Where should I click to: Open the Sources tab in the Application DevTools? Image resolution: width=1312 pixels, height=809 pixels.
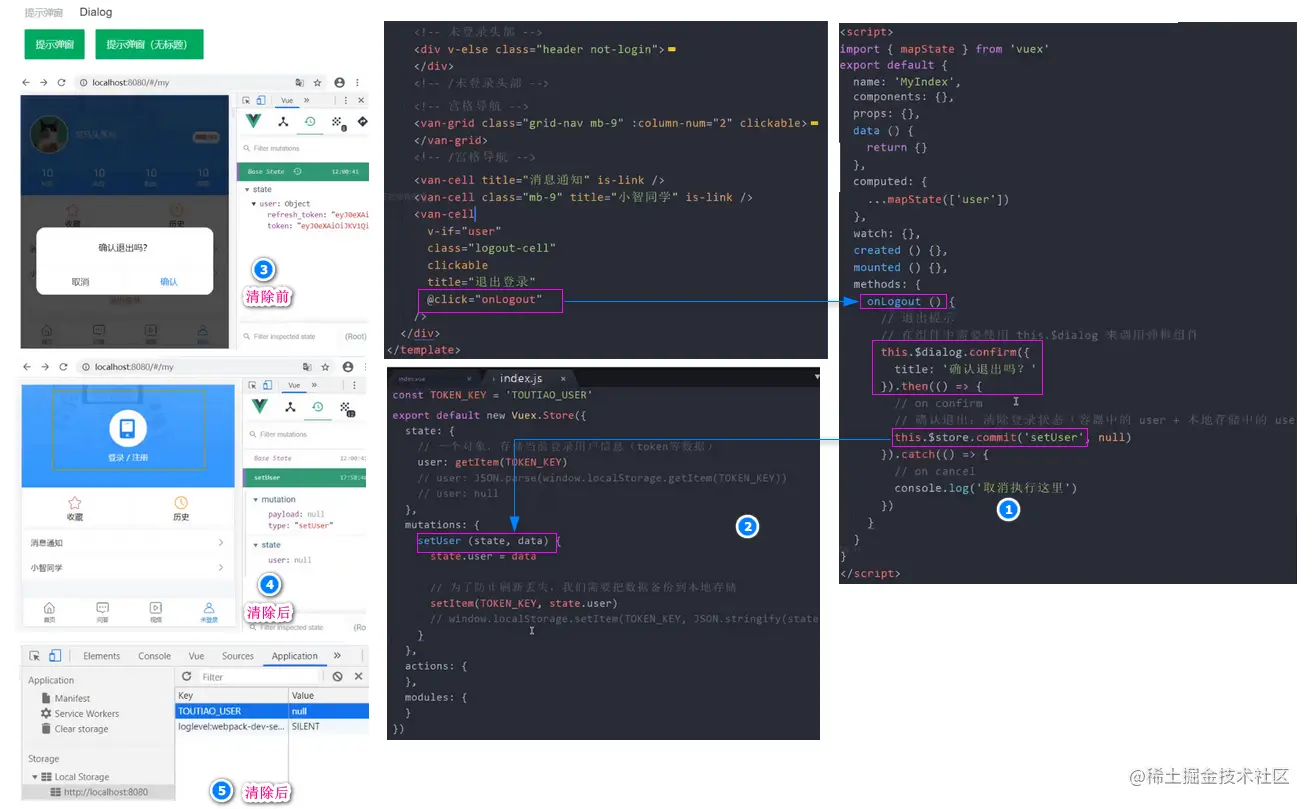point(238,656)
